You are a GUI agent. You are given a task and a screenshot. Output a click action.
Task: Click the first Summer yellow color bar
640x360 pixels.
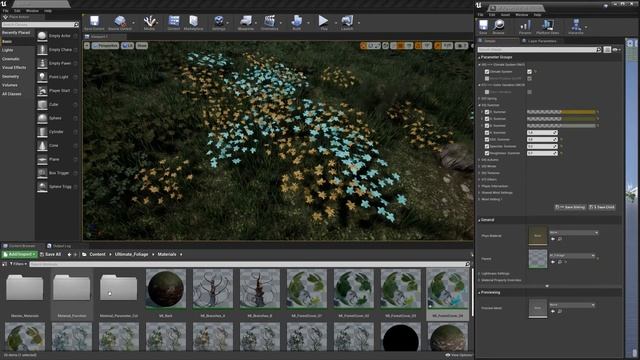[561, 112]
